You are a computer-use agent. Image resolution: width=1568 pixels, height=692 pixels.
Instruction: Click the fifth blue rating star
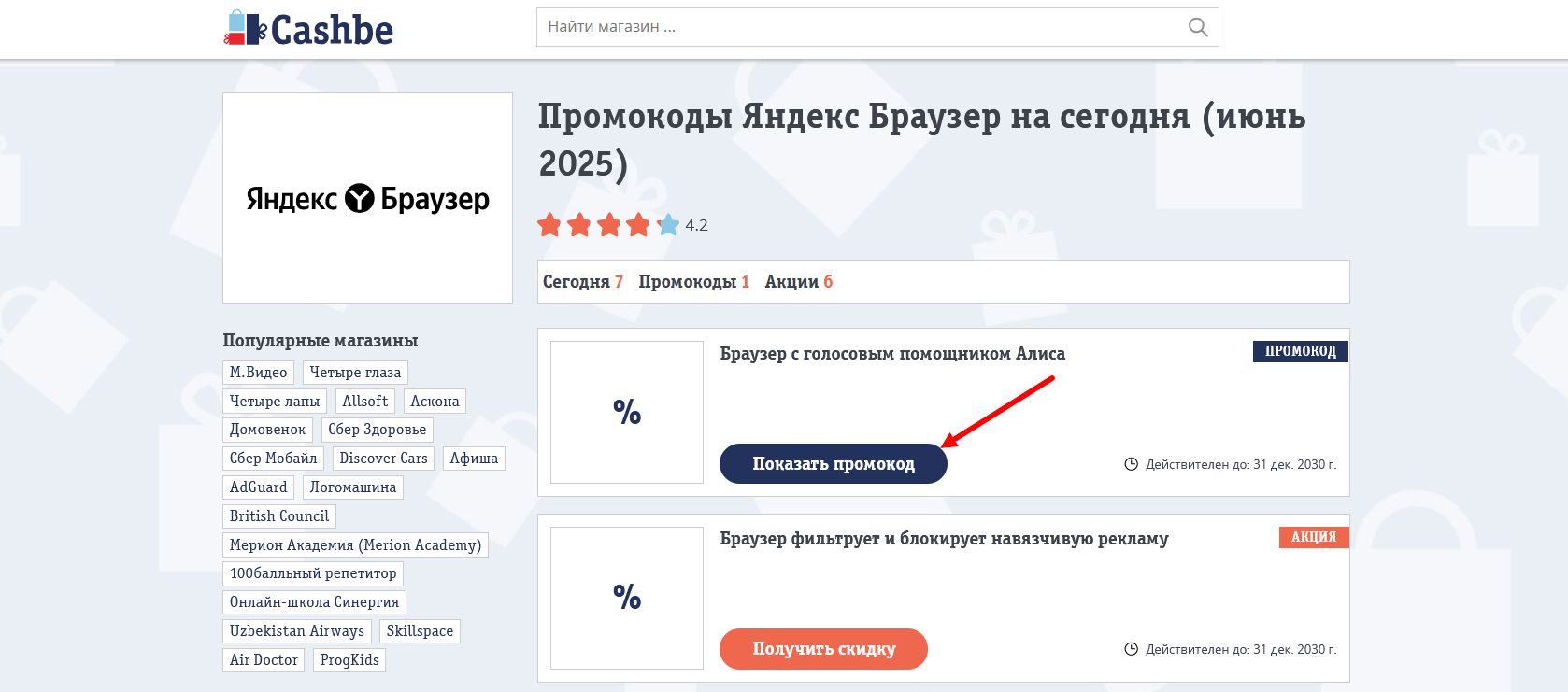tap(667, 225)
